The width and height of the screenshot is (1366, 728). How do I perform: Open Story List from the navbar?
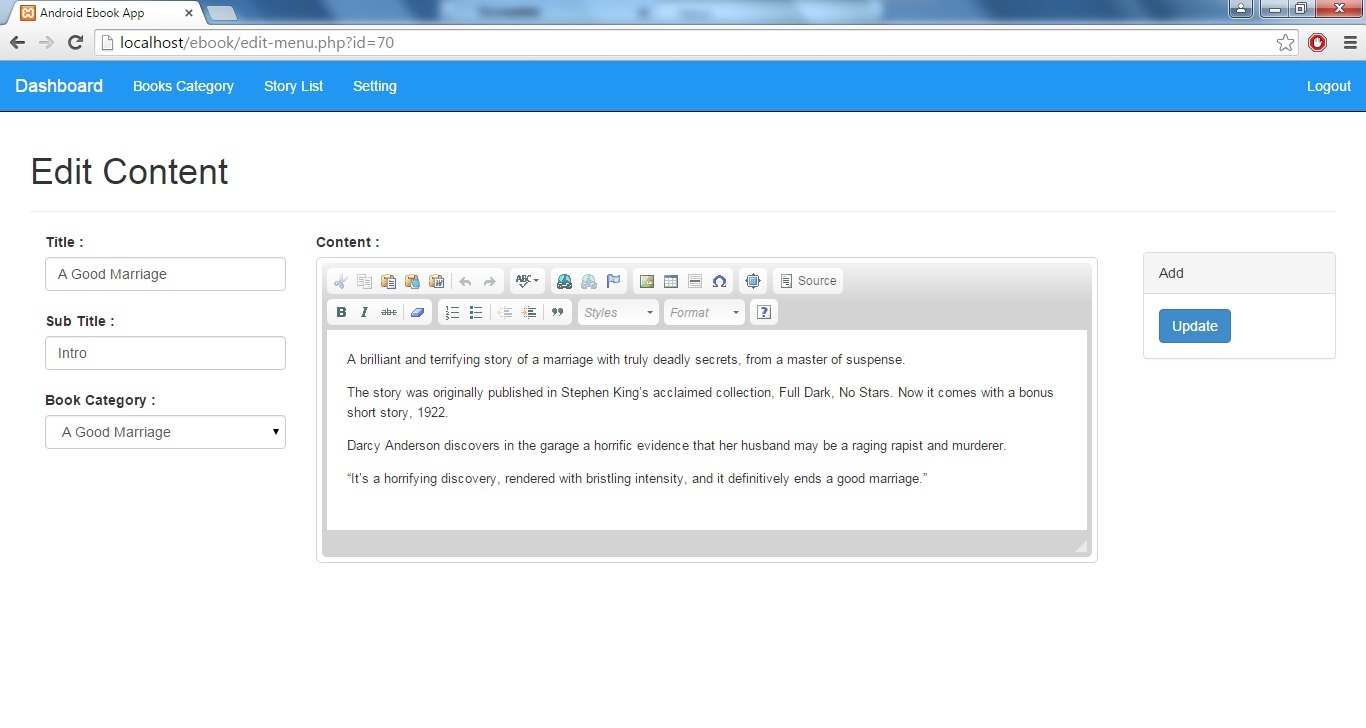293,86
